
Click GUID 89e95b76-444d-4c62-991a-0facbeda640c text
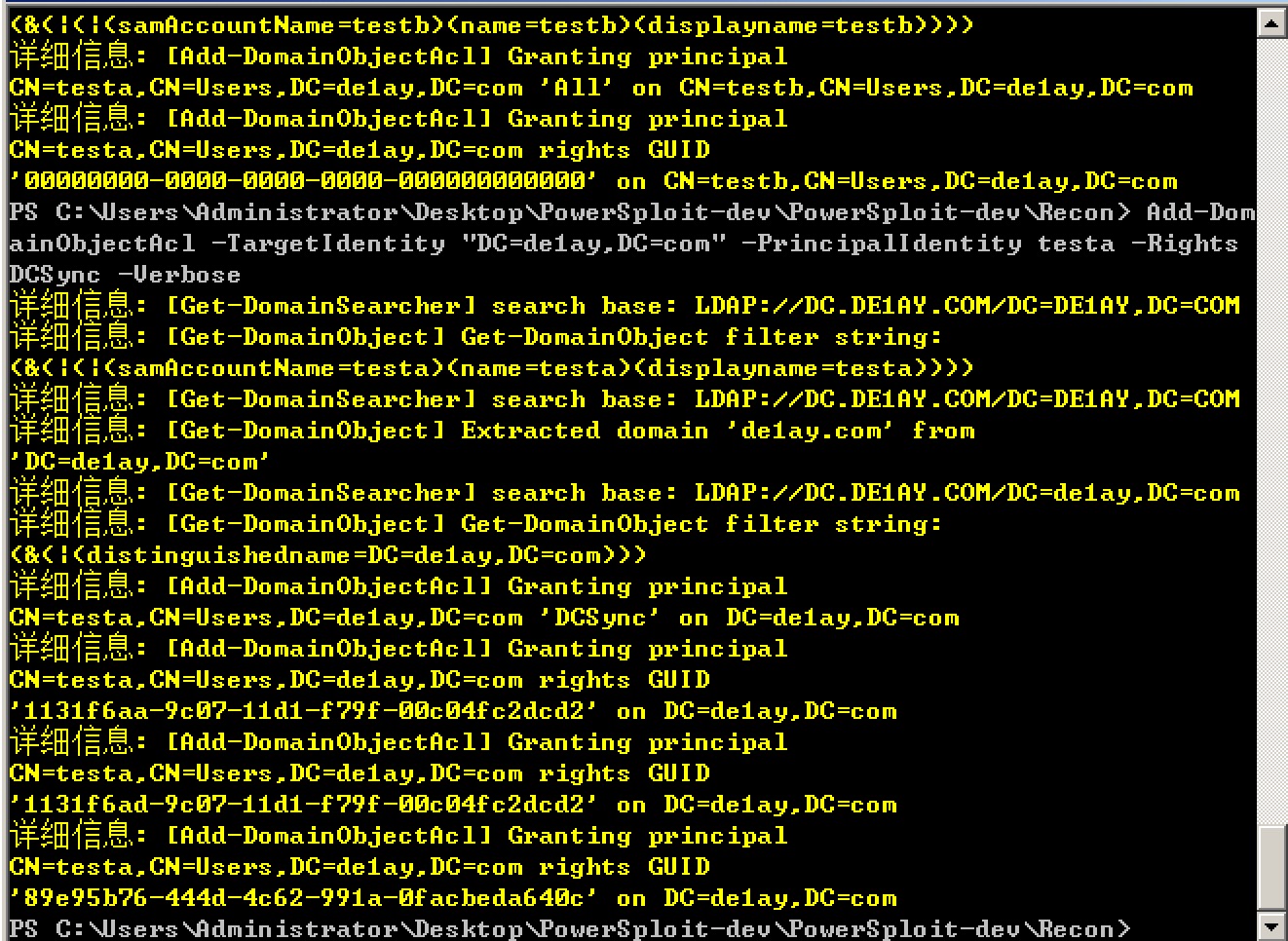pos(304,897)
